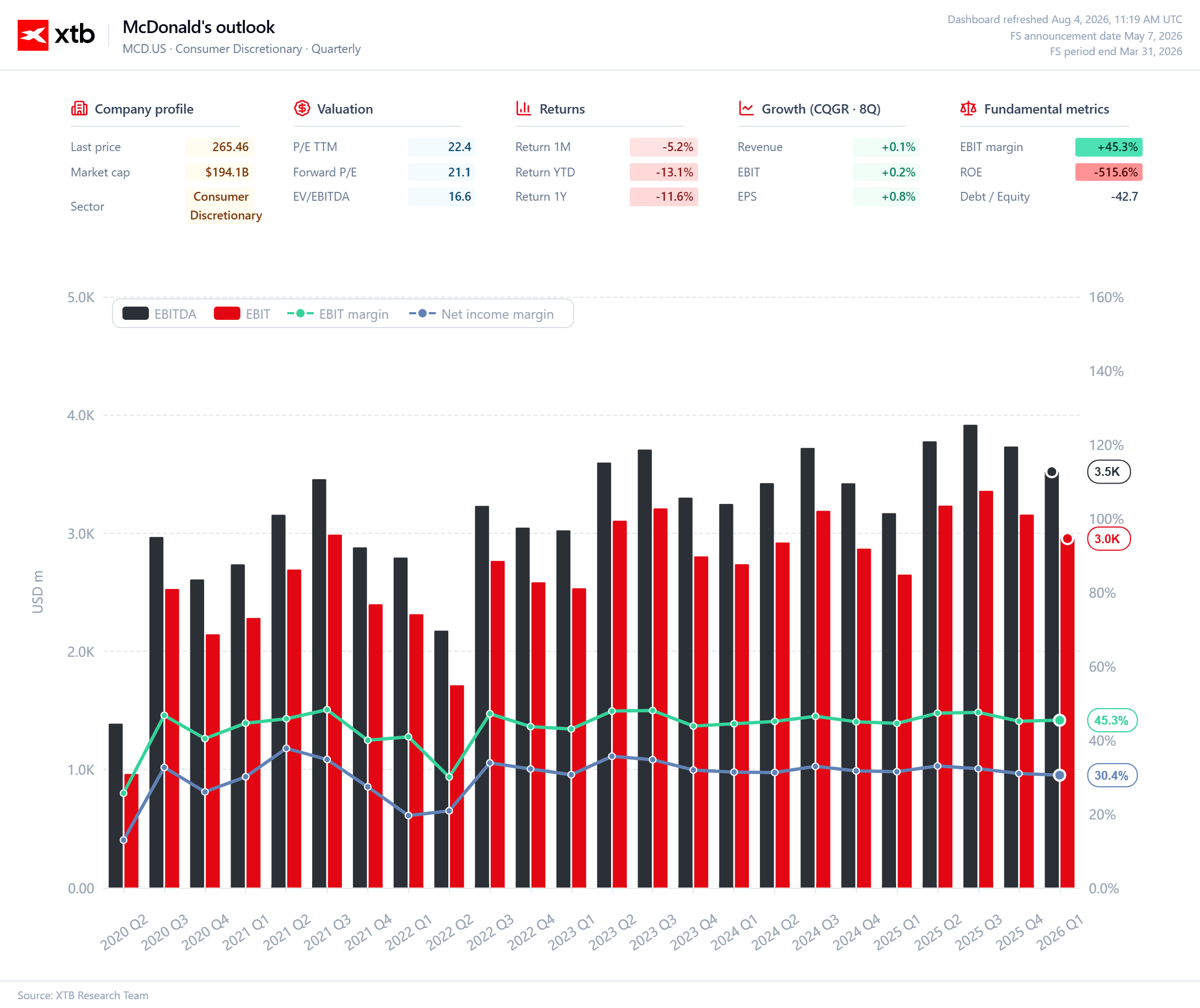Click the 30.4% net income margin label
This screenshot has width=1200, height=1008.
point(1112,775)
